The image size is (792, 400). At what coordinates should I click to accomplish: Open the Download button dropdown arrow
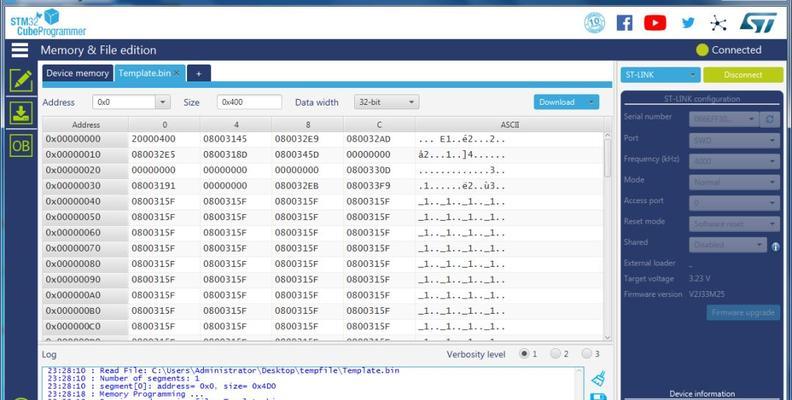[x=591, y=102]
